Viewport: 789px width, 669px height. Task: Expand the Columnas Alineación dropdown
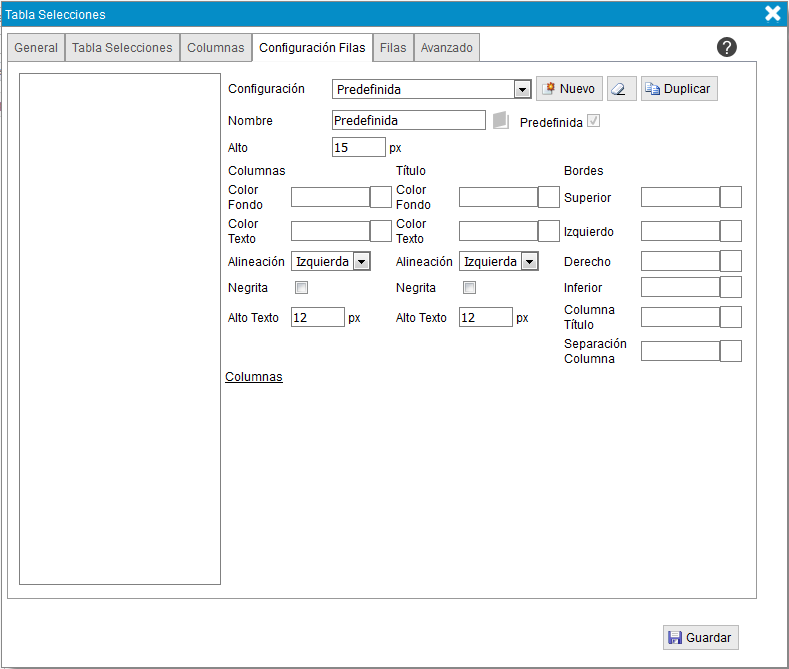[x=361, y=262]
